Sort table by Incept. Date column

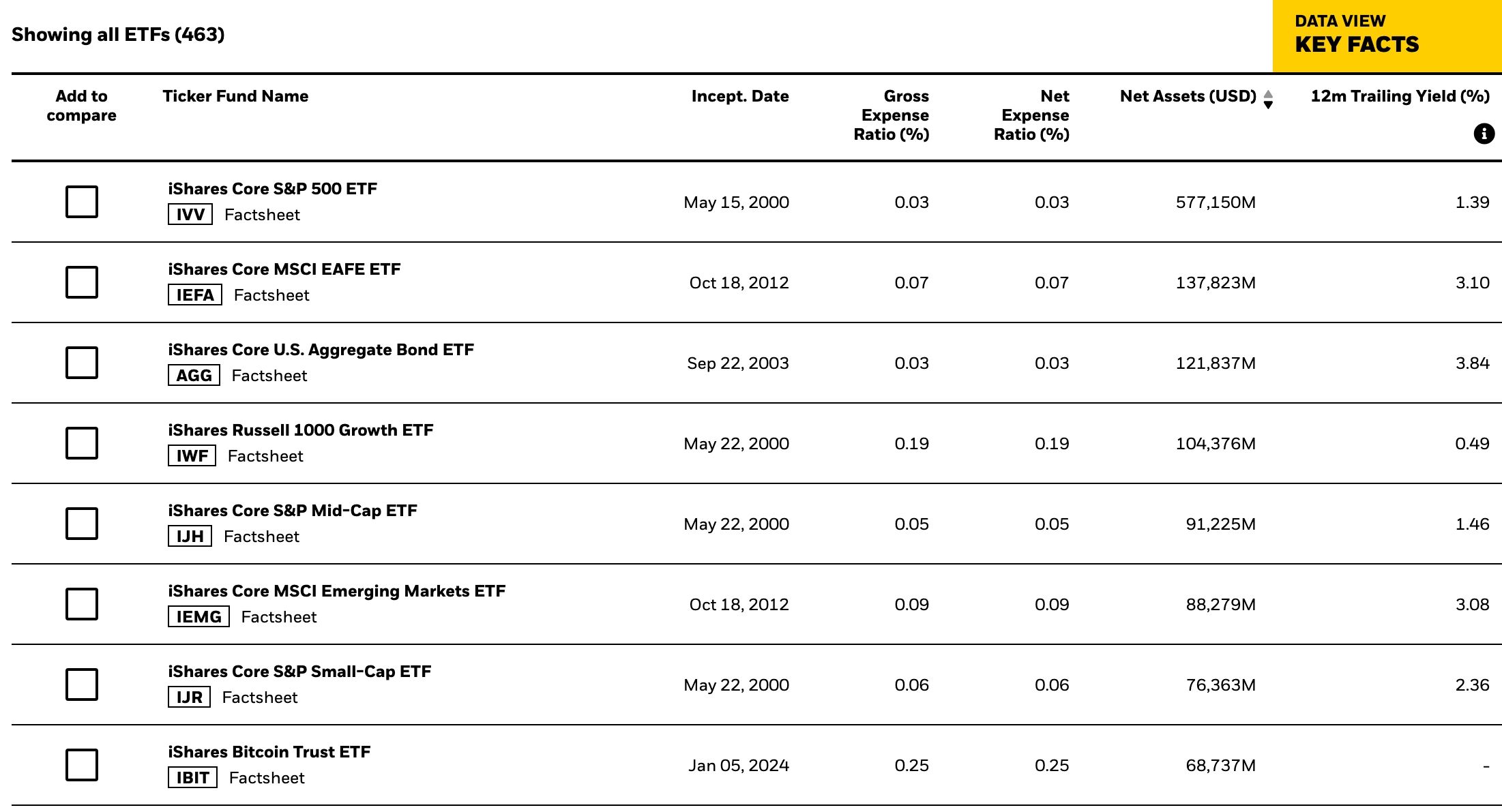pos(739,96)
